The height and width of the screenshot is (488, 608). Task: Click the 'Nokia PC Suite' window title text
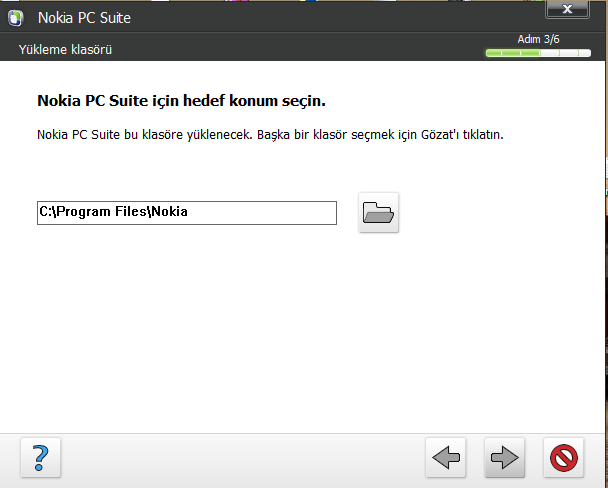[84, 18]
